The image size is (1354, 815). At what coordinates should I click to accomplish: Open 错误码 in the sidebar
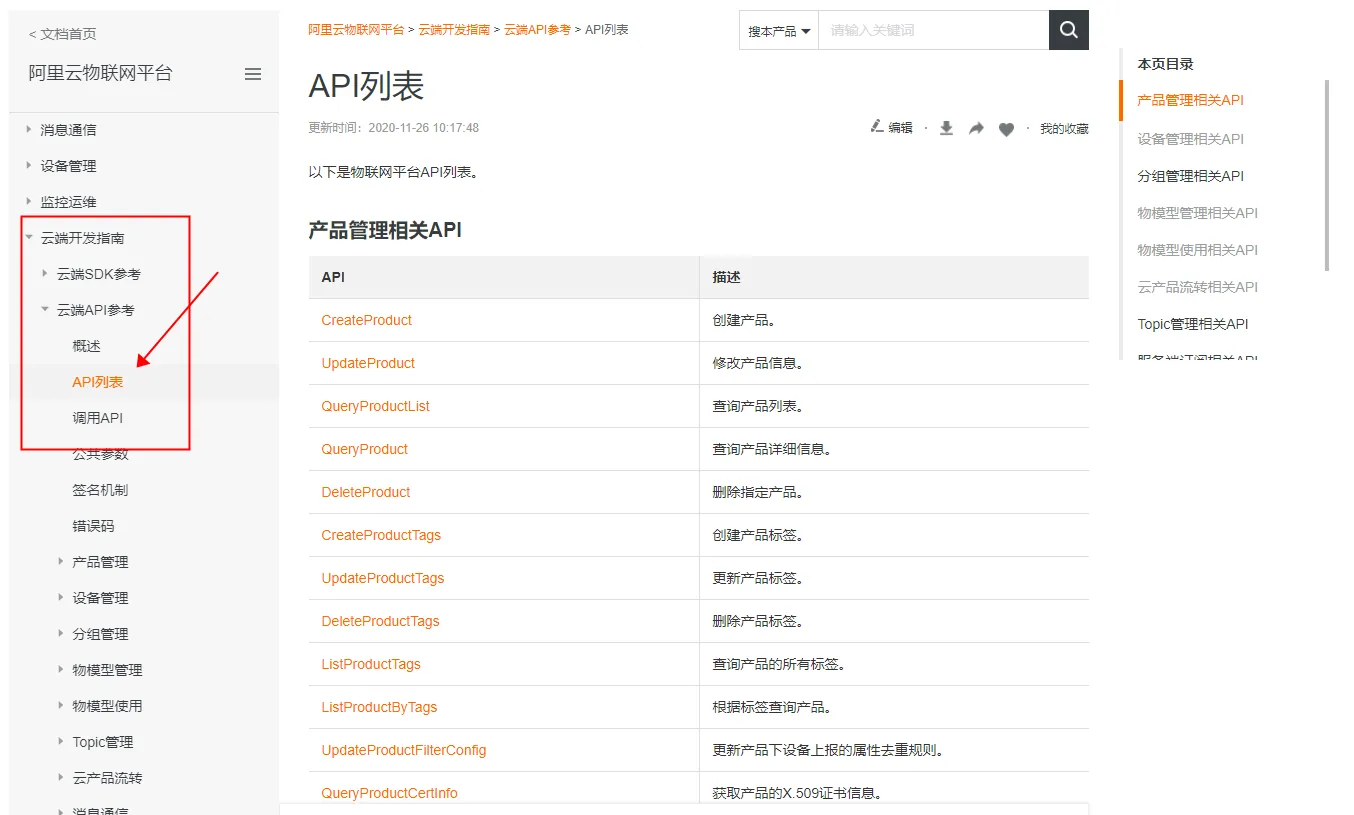(x=93, y=526)
